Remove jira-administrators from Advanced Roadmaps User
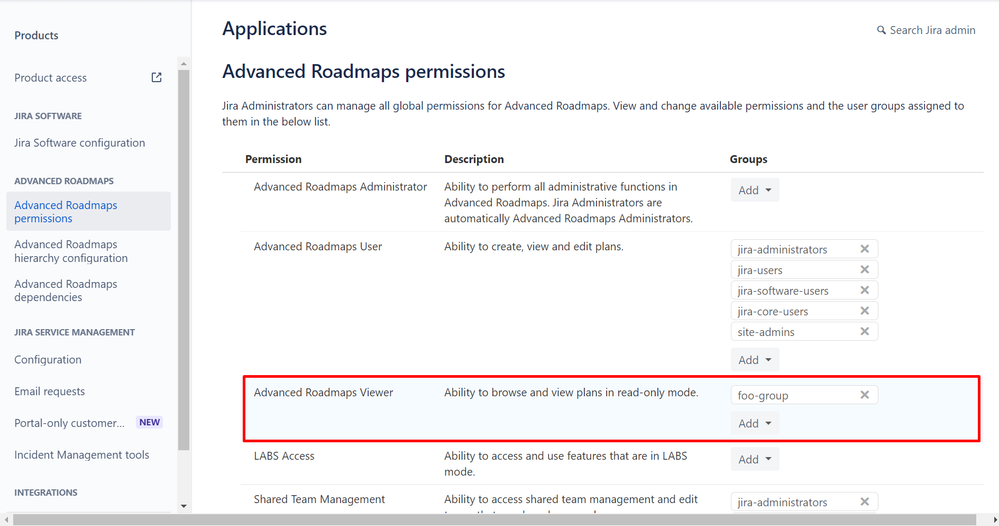 pyautogui.click(x=865, y=249)
